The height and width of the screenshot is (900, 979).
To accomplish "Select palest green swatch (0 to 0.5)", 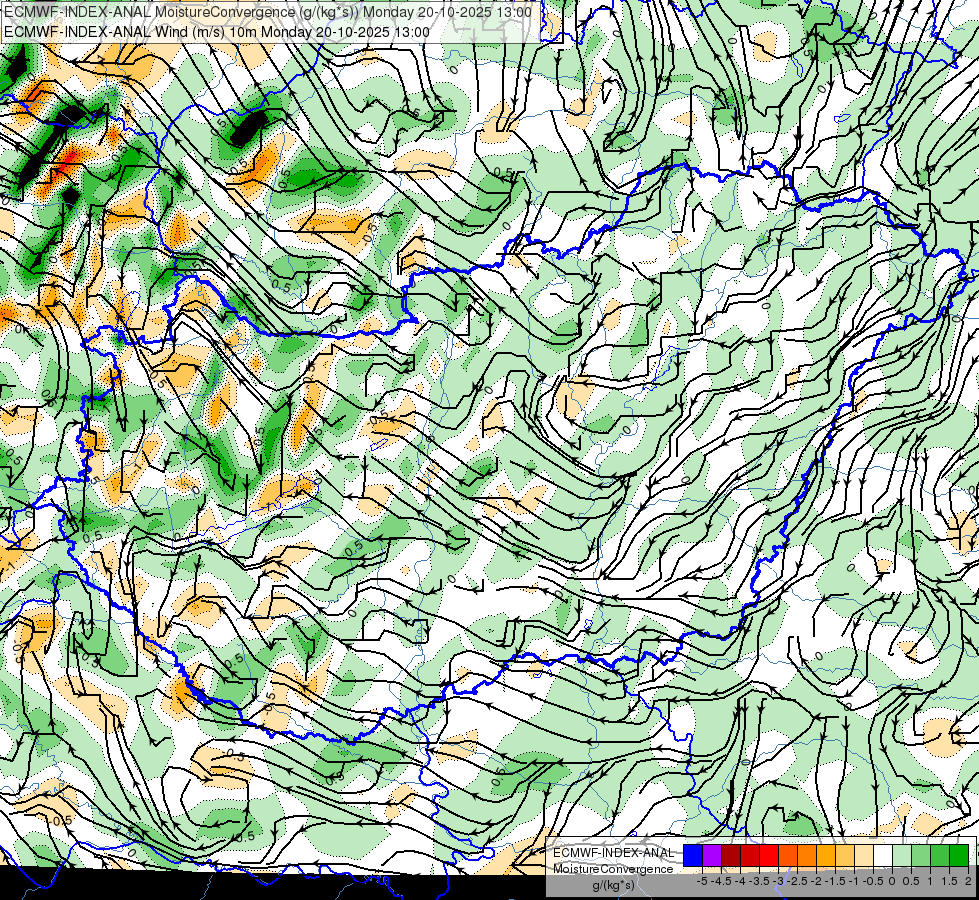I will click(x=902, y=856).
